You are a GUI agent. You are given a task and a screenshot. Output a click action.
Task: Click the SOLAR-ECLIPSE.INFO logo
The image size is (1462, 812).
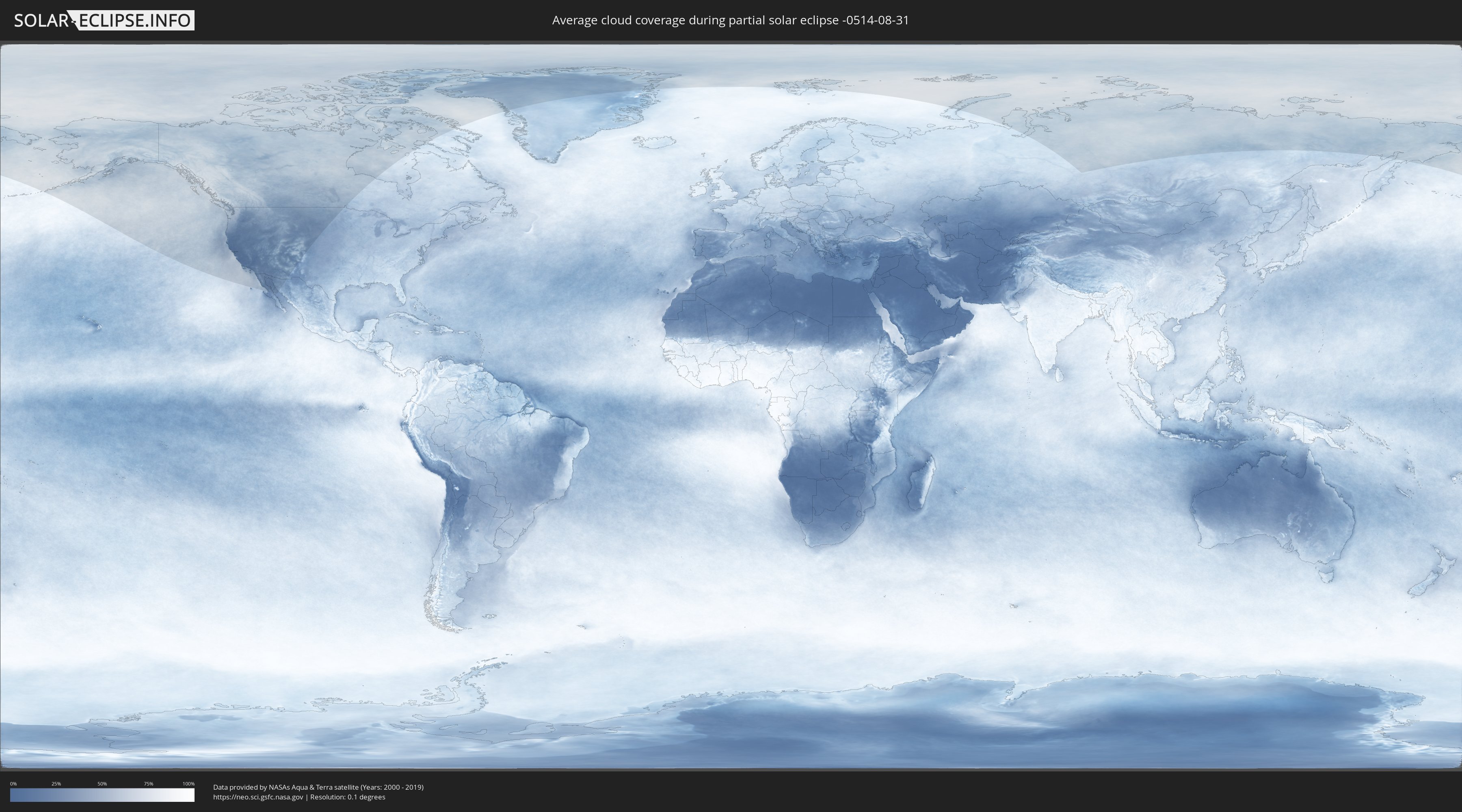tap(104, 20)
